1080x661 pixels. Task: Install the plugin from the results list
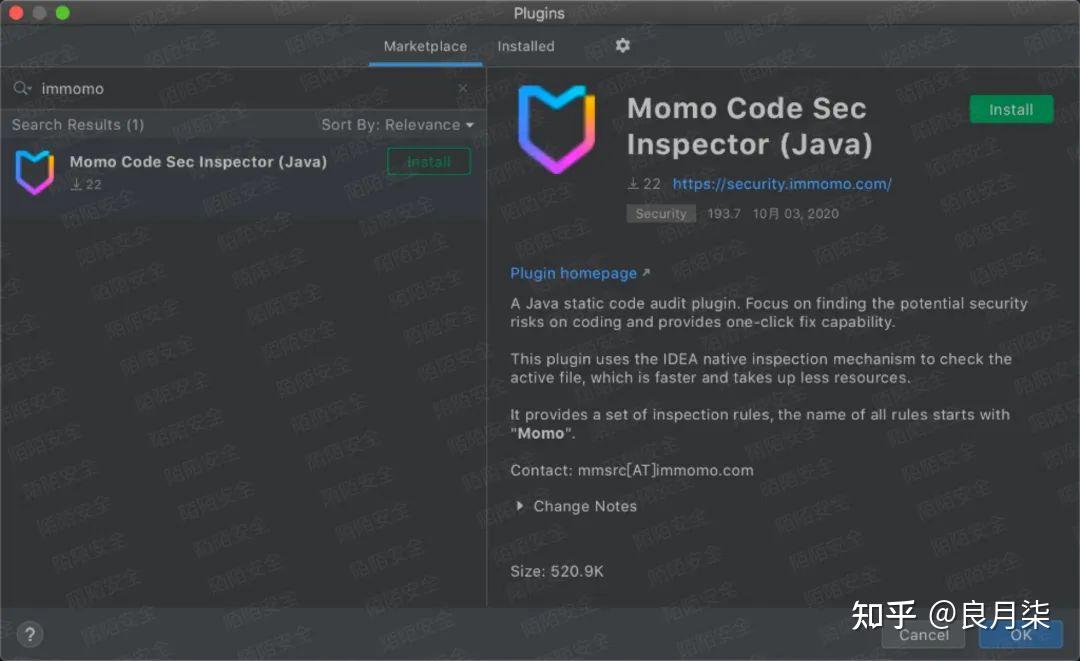click(x=428, y=162)
